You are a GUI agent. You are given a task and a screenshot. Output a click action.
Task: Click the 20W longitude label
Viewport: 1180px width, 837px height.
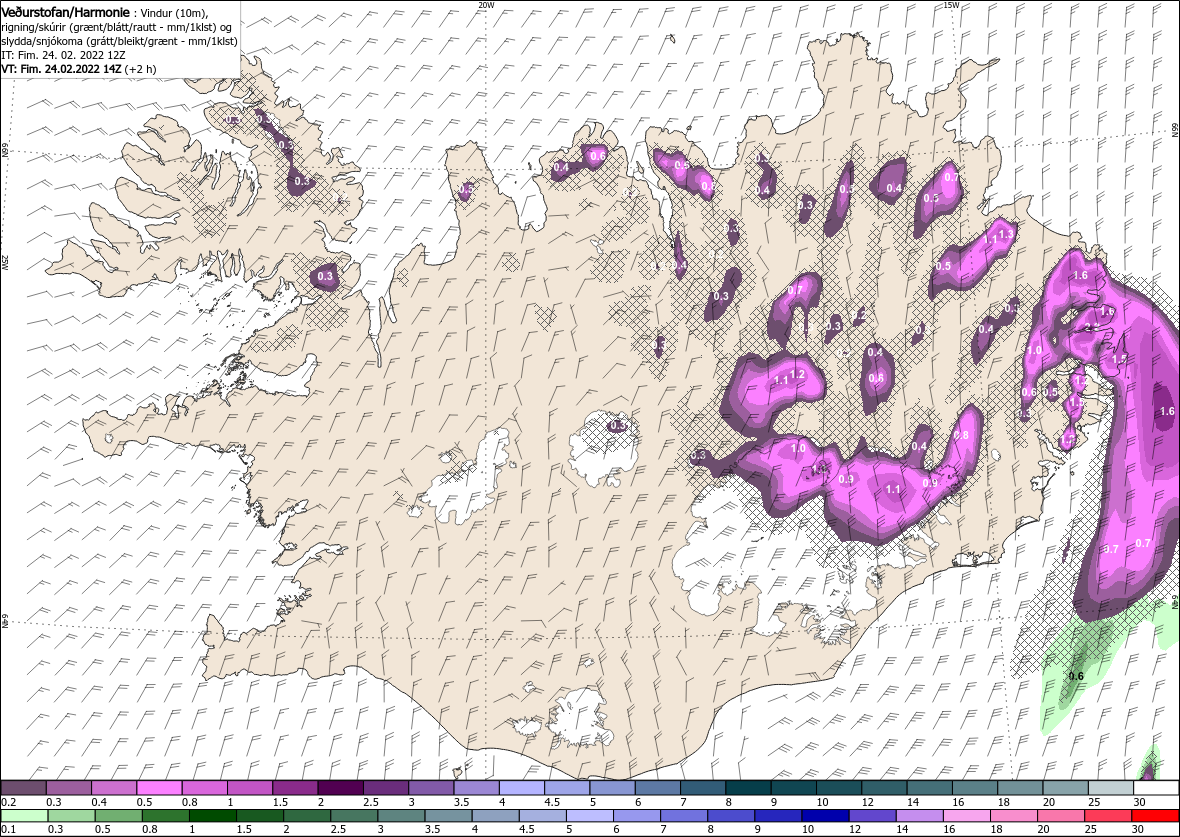click(x=487, y=5)
